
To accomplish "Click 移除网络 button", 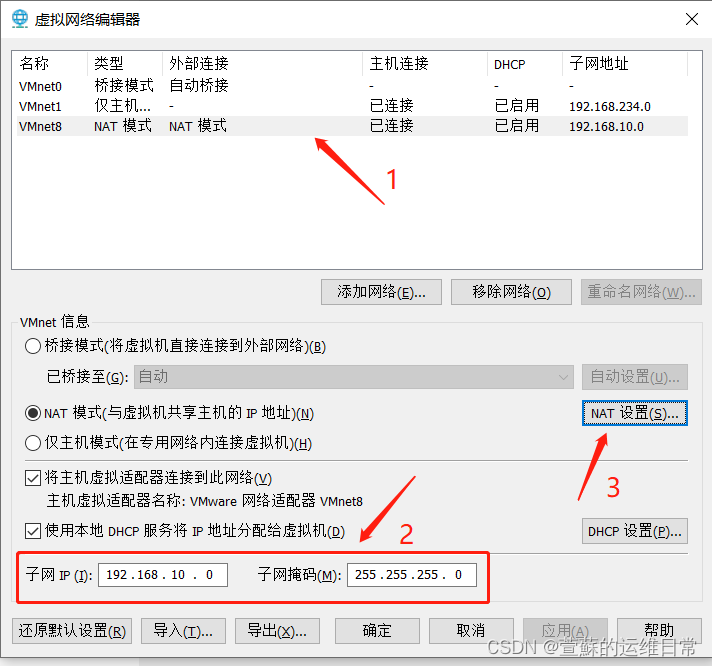I will pyautogui.click(x=511, y=292).
